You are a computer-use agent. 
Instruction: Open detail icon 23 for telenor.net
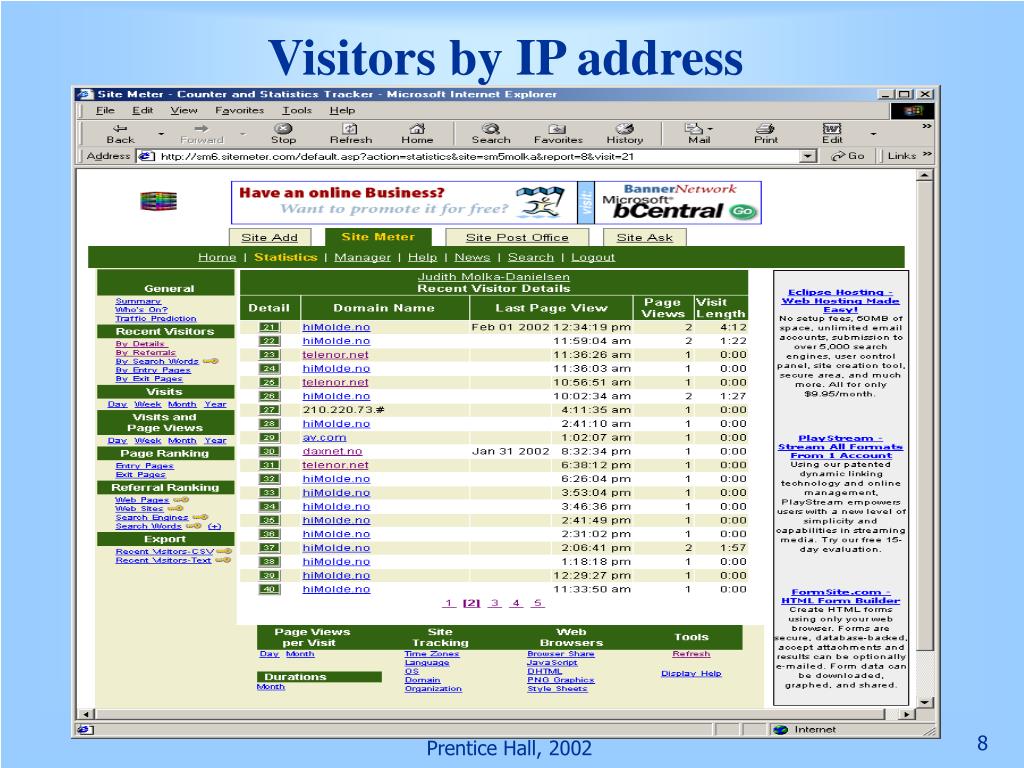269,355
